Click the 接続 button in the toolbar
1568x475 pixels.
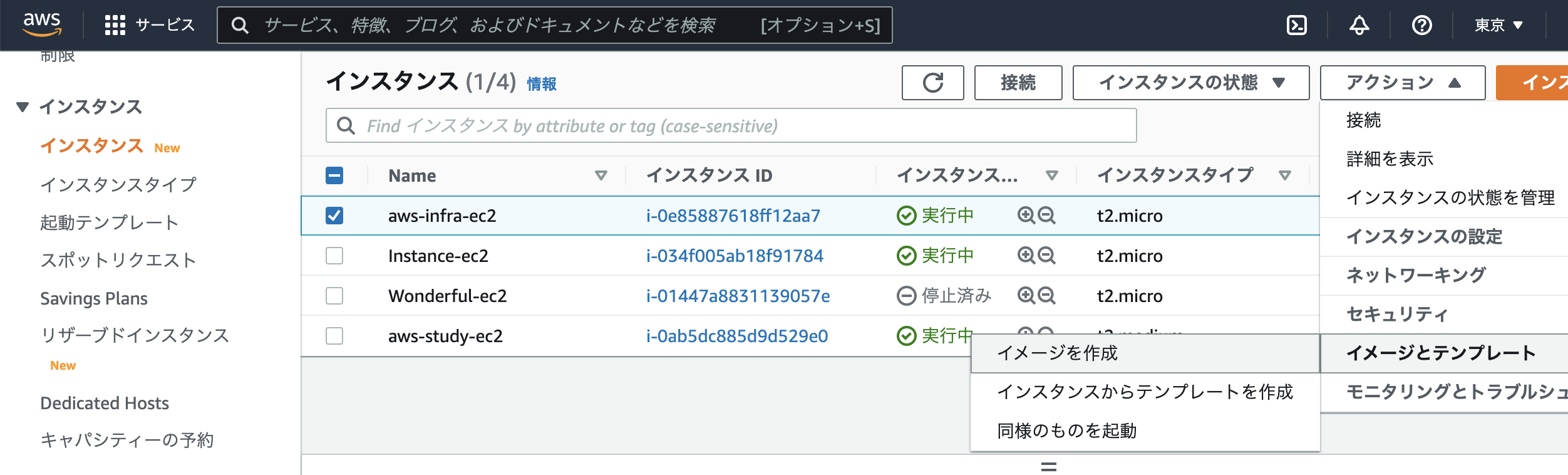1018,83
